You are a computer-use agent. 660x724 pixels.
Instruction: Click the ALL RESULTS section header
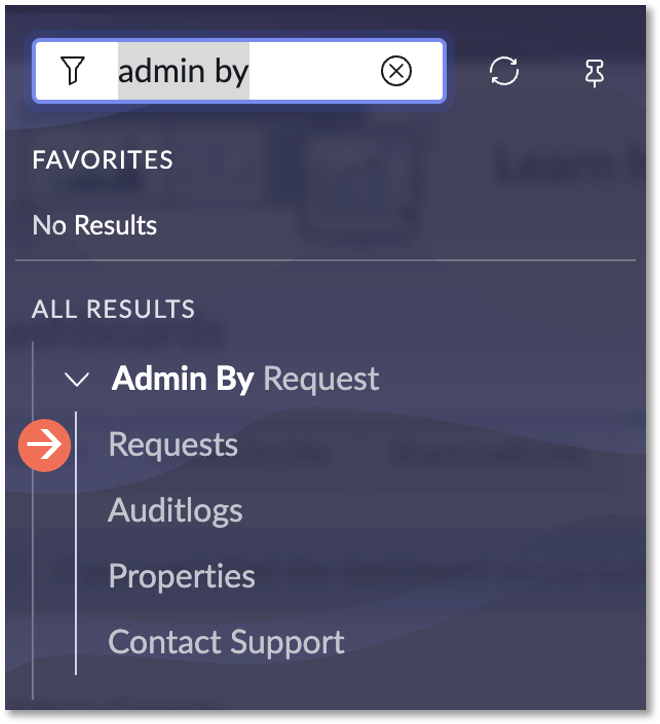113,309
